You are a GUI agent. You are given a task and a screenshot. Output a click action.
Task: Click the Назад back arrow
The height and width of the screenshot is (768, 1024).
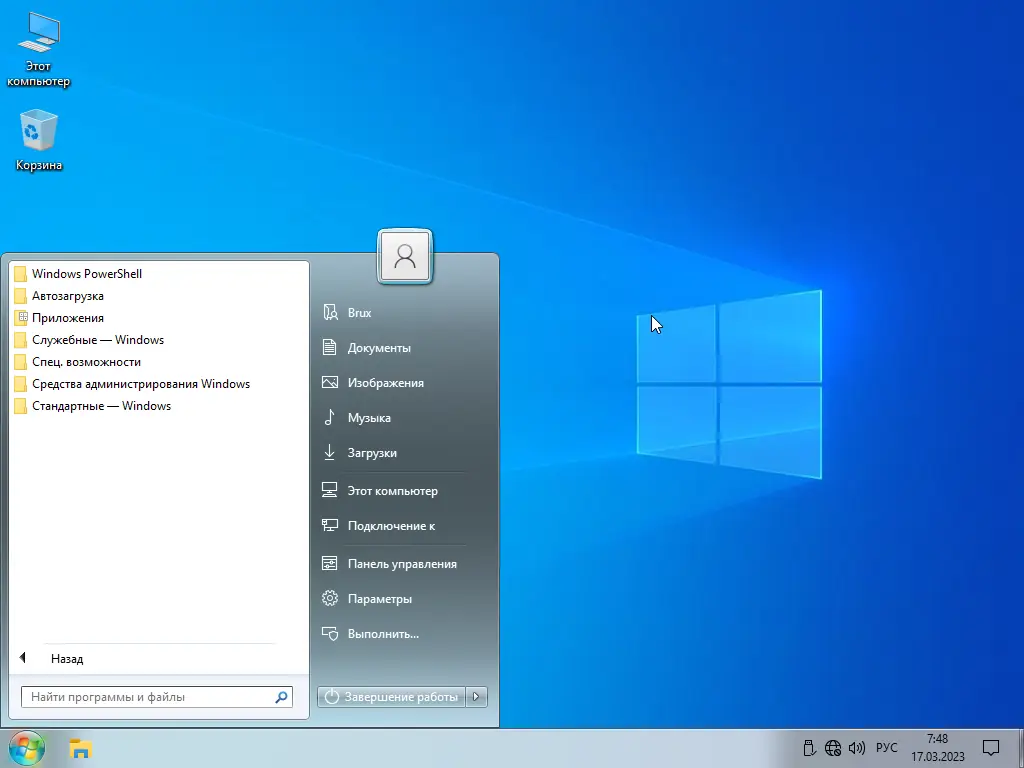coord(22,658)
